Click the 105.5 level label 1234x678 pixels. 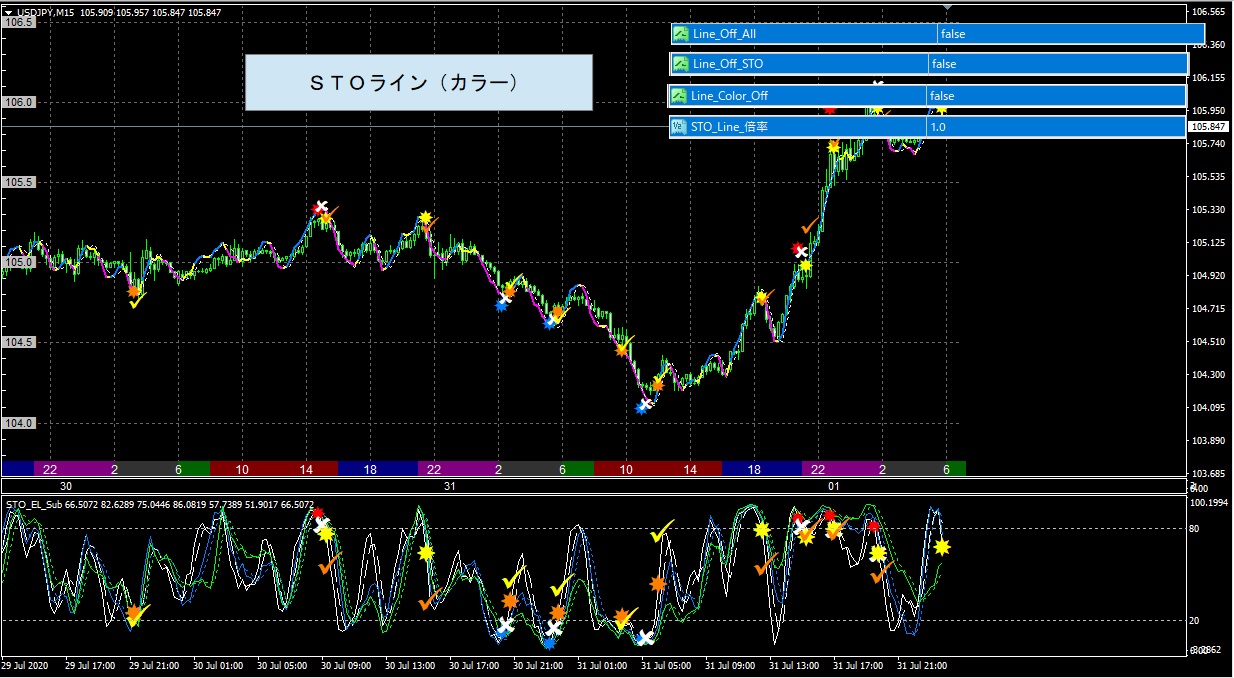tap(19, 182)
